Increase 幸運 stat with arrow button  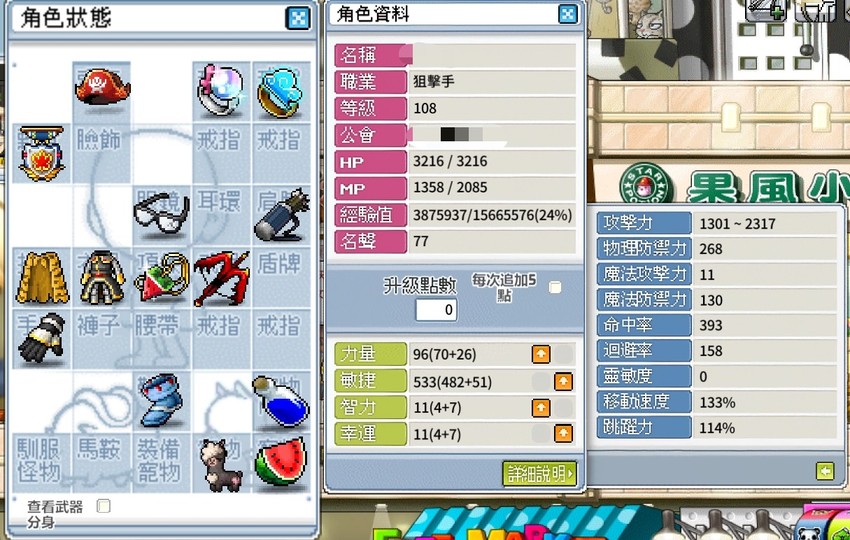click(563, 433)
